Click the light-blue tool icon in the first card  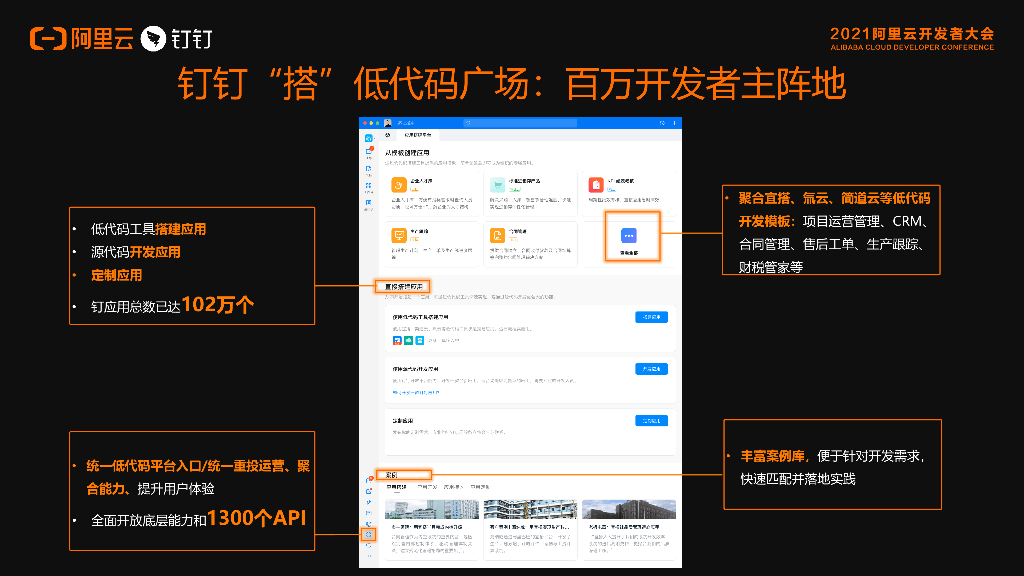point(419,340)
